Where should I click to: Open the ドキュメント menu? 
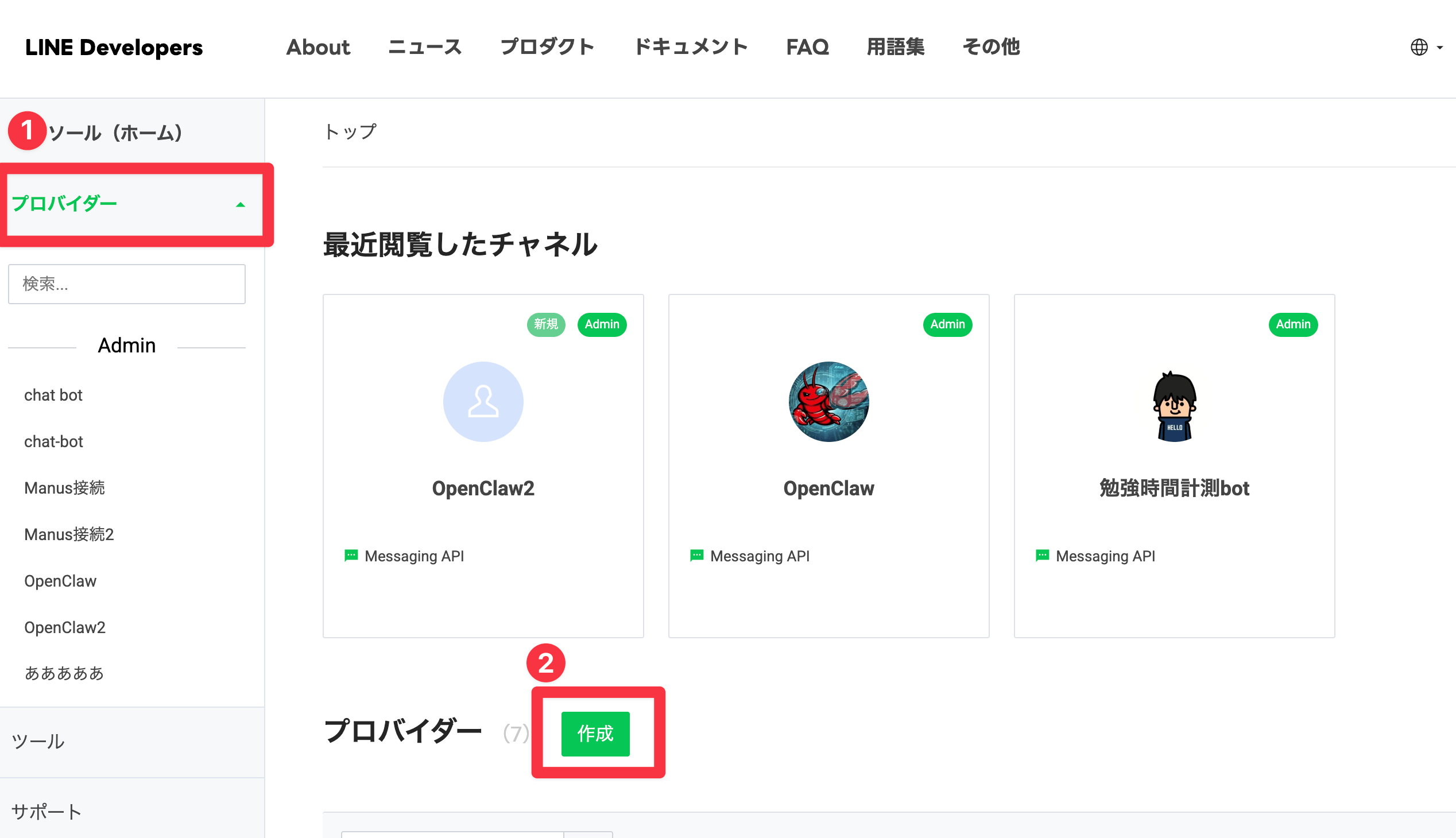691,47
